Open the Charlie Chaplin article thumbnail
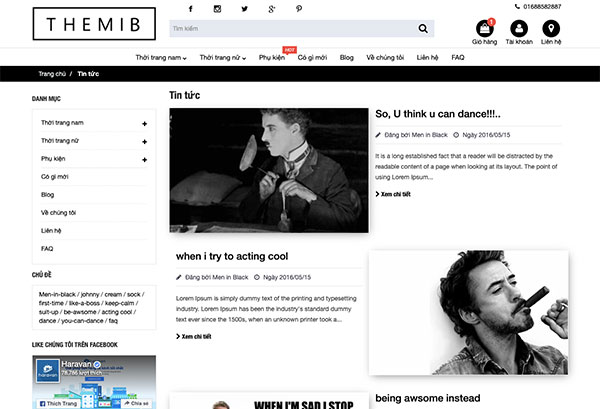 tap(269, 170)
